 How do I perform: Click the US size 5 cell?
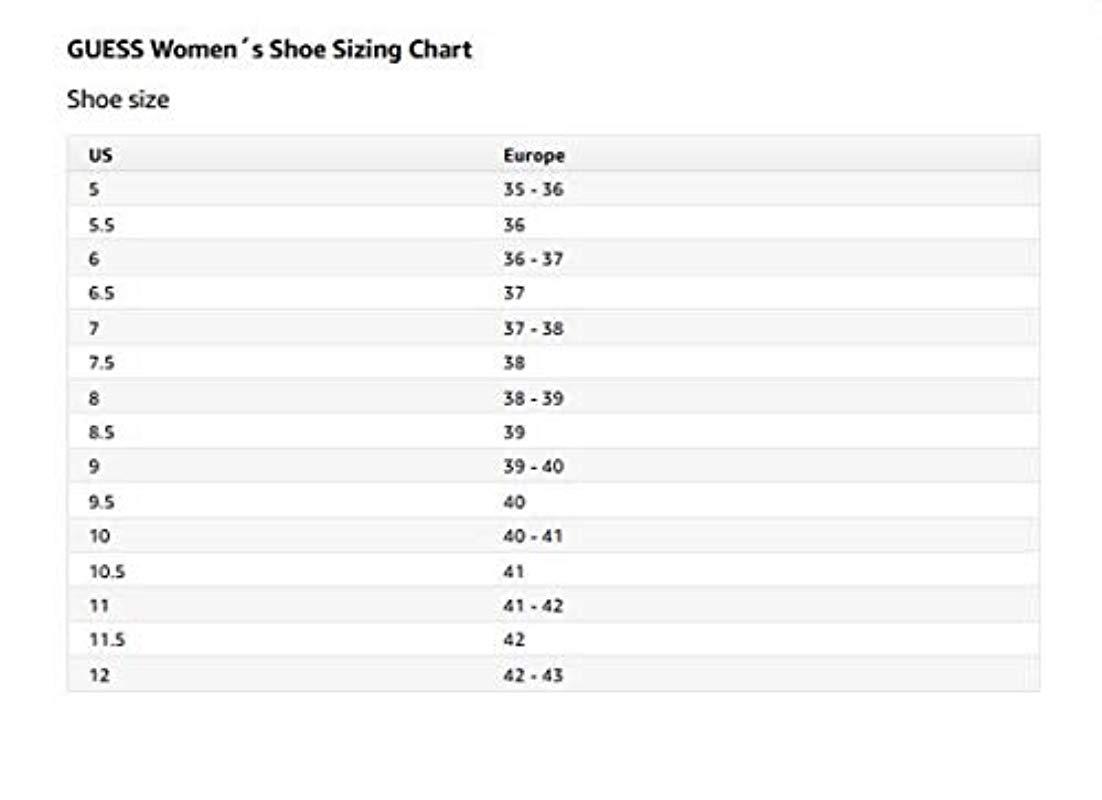point(94,190)
